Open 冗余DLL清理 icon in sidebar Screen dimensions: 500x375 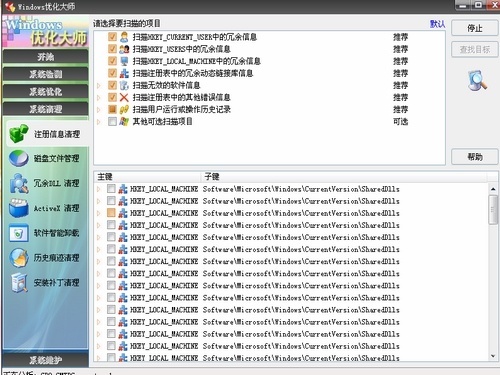tap(18, 183)
